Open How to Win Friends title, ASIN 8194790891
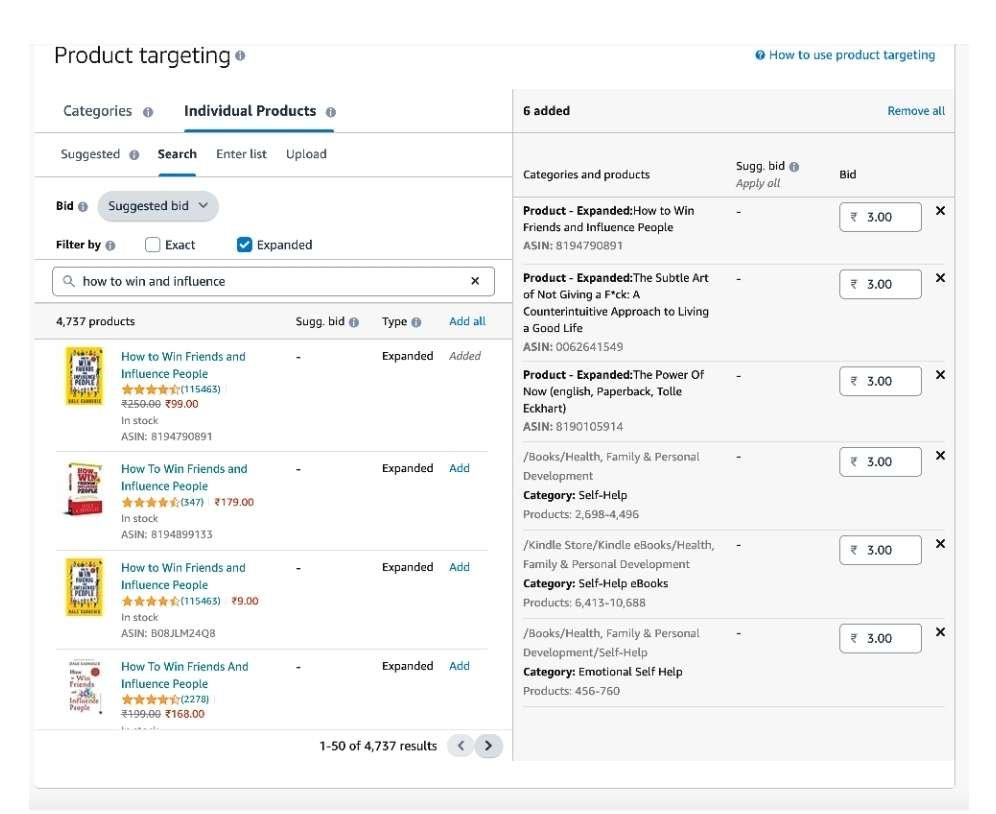The width and height of the screenshot is (996, 814). coord(183,365)
